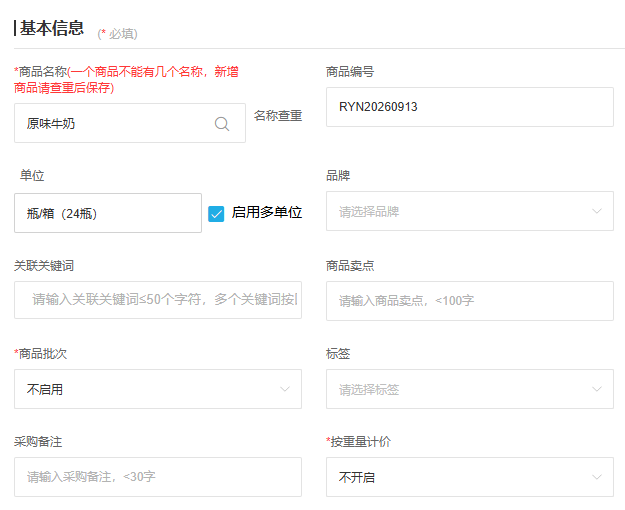Viewport: 625px width, 510px height.
Task: Click the magnifier icon in product name field
Action: [222, 124]
